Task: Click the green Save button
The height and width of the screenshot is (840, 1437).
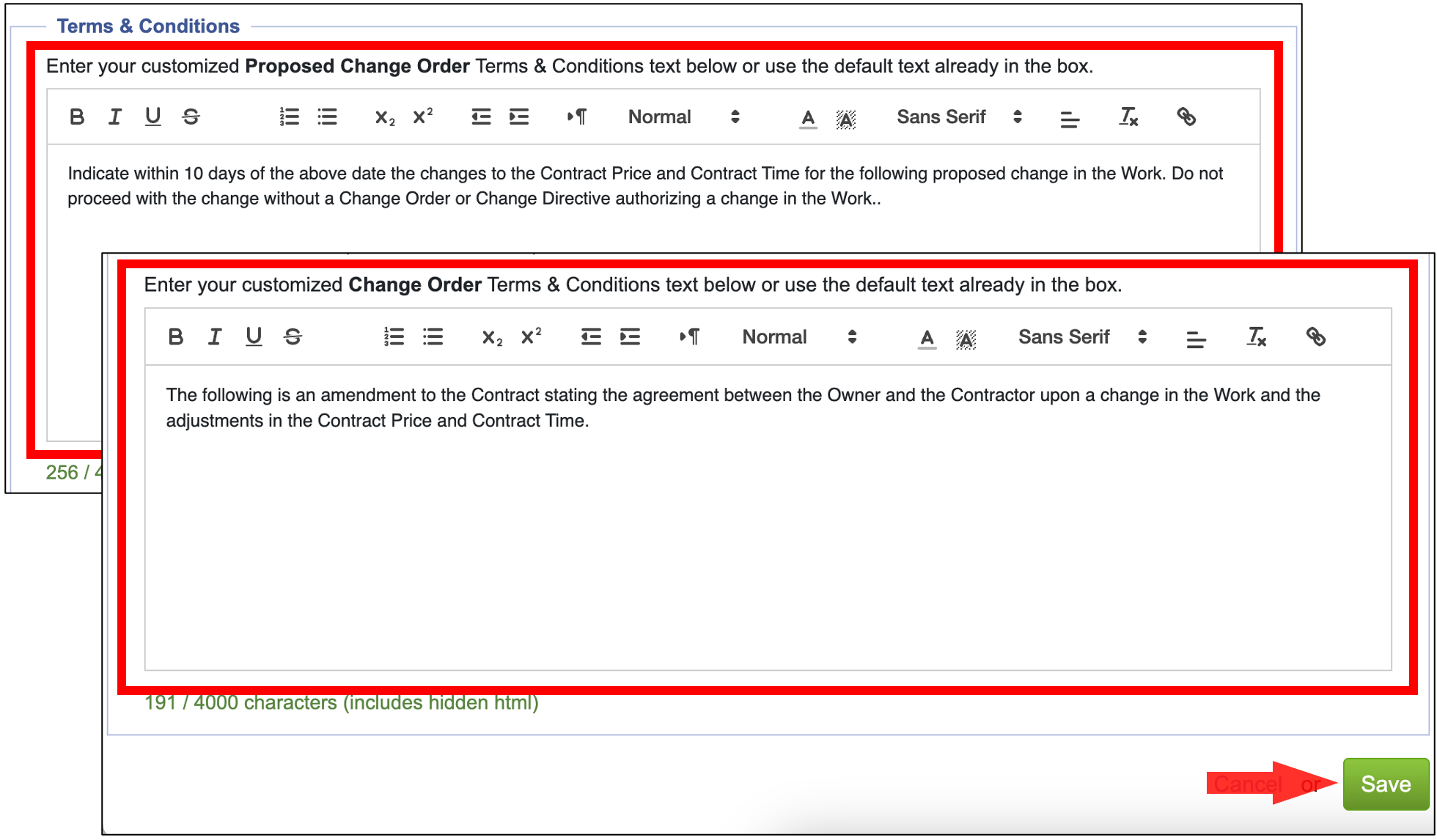Action: 1385,784
